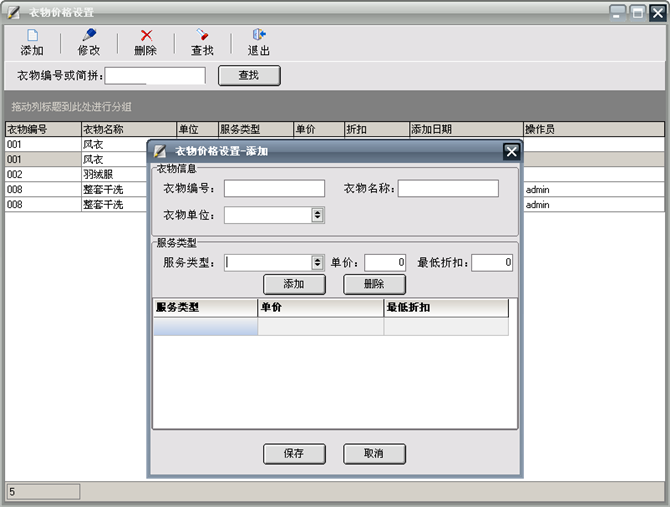Click the main window title bar pencil icon
The width and height of the screenshot is (670, 507).
point(14,12)
